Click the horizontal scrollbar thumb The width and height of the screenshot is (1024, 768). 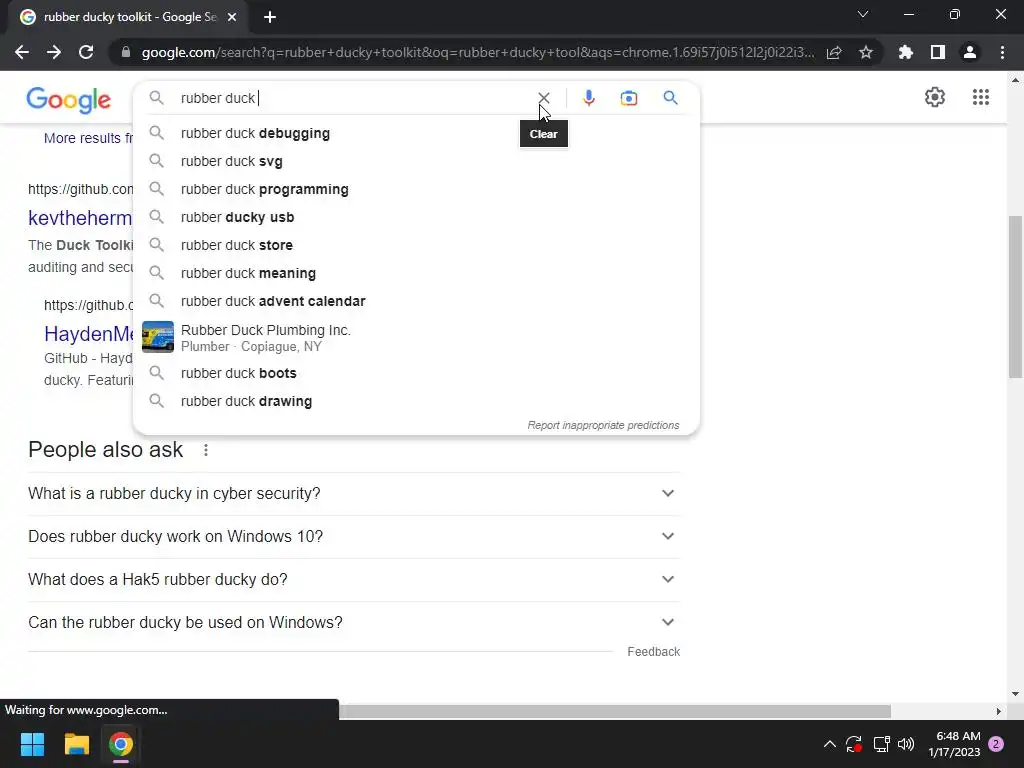pyautogui.click(x=615, y=711)
